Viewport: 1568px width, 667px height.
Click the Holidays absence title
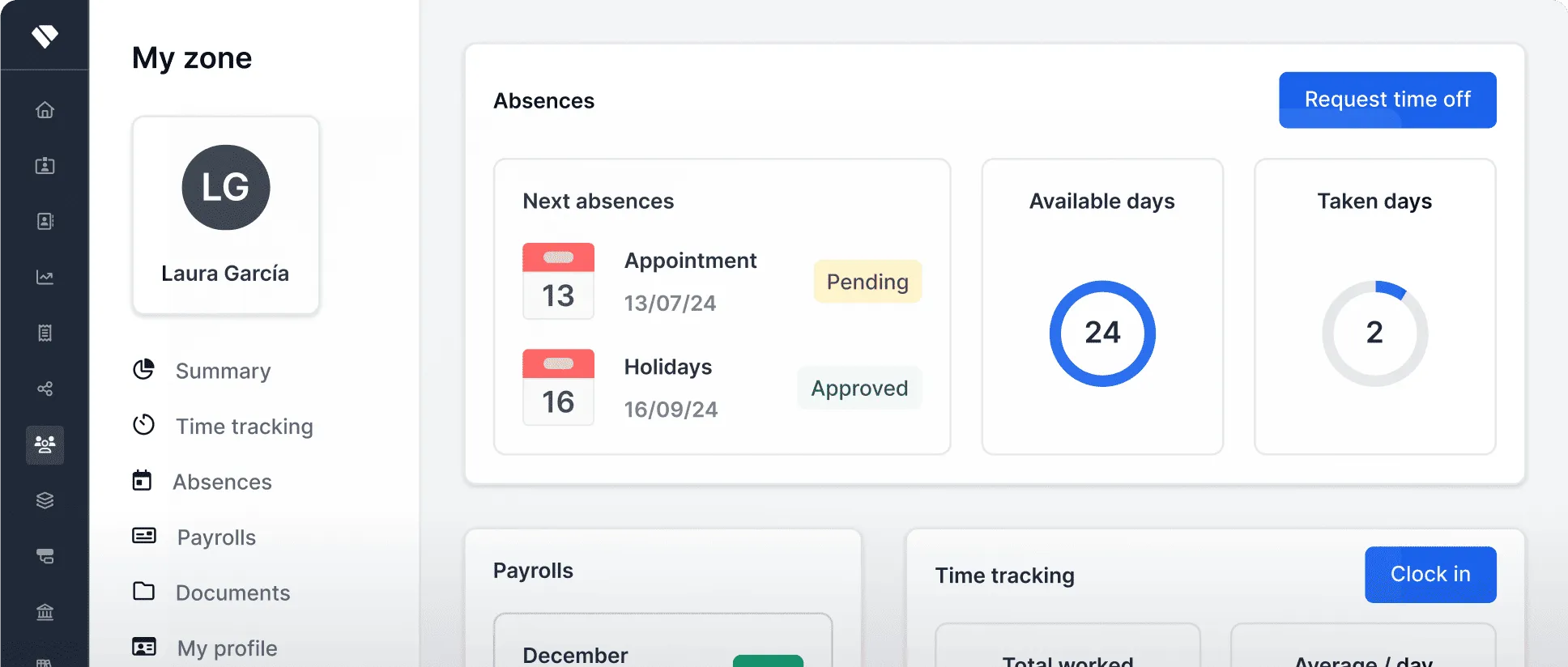pos(668,367)
